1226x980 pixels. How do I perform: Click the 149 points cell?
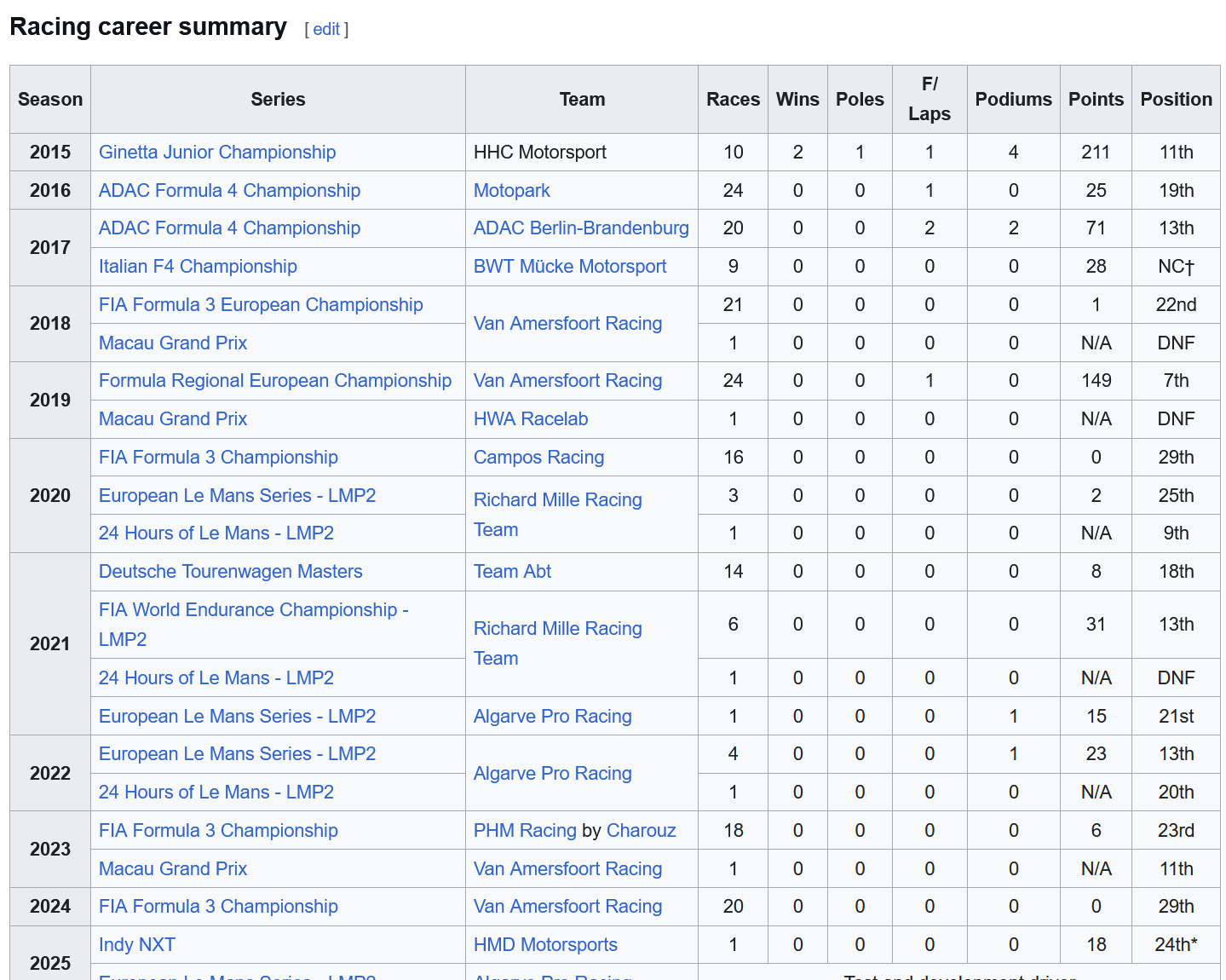click(1096, 380)
